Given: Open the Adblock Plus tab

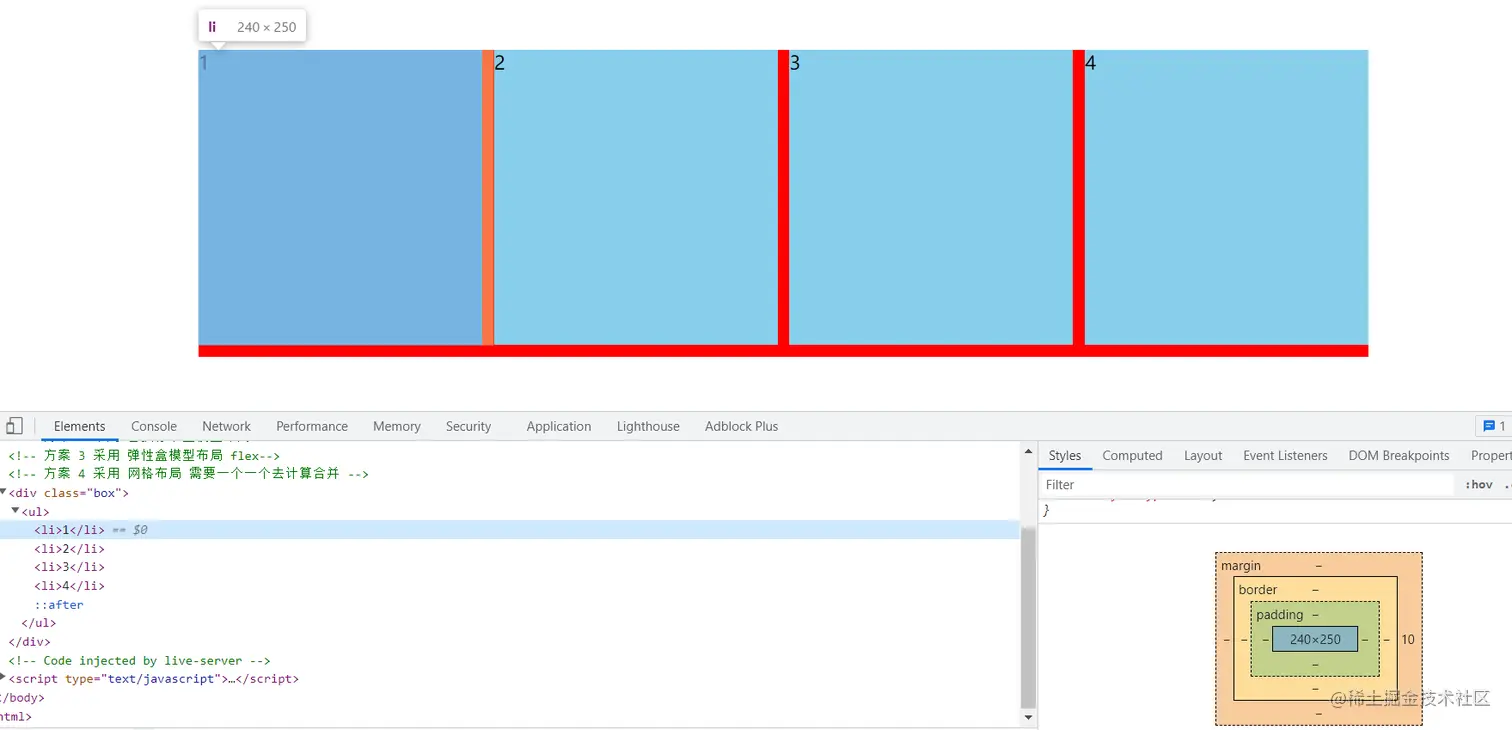Looking at the screenshot, I should 741,426.
